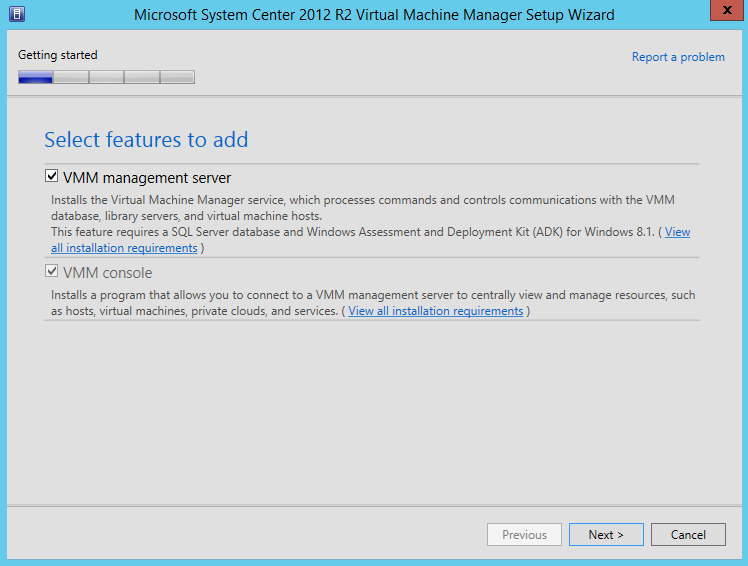
Task: Toggle the VMM console checkbox
Action: tap(52, 271)
